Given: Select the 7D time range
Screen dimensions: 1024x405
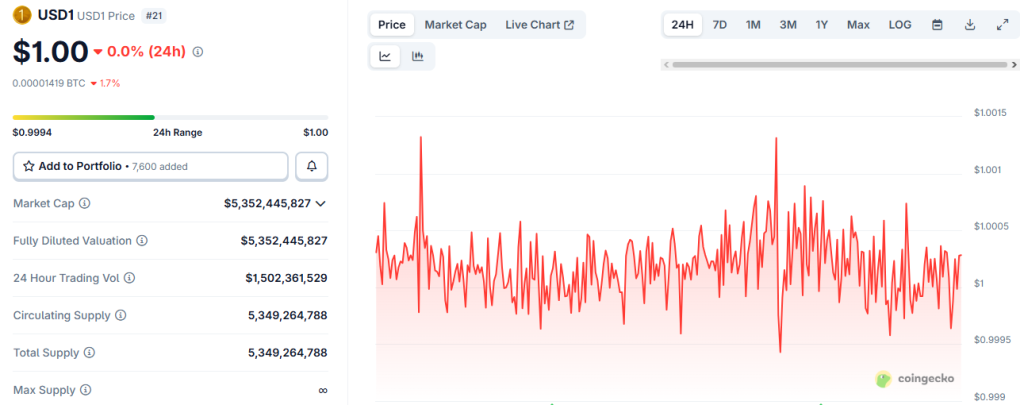Looking at the screenshot, I should click(720, 25).
